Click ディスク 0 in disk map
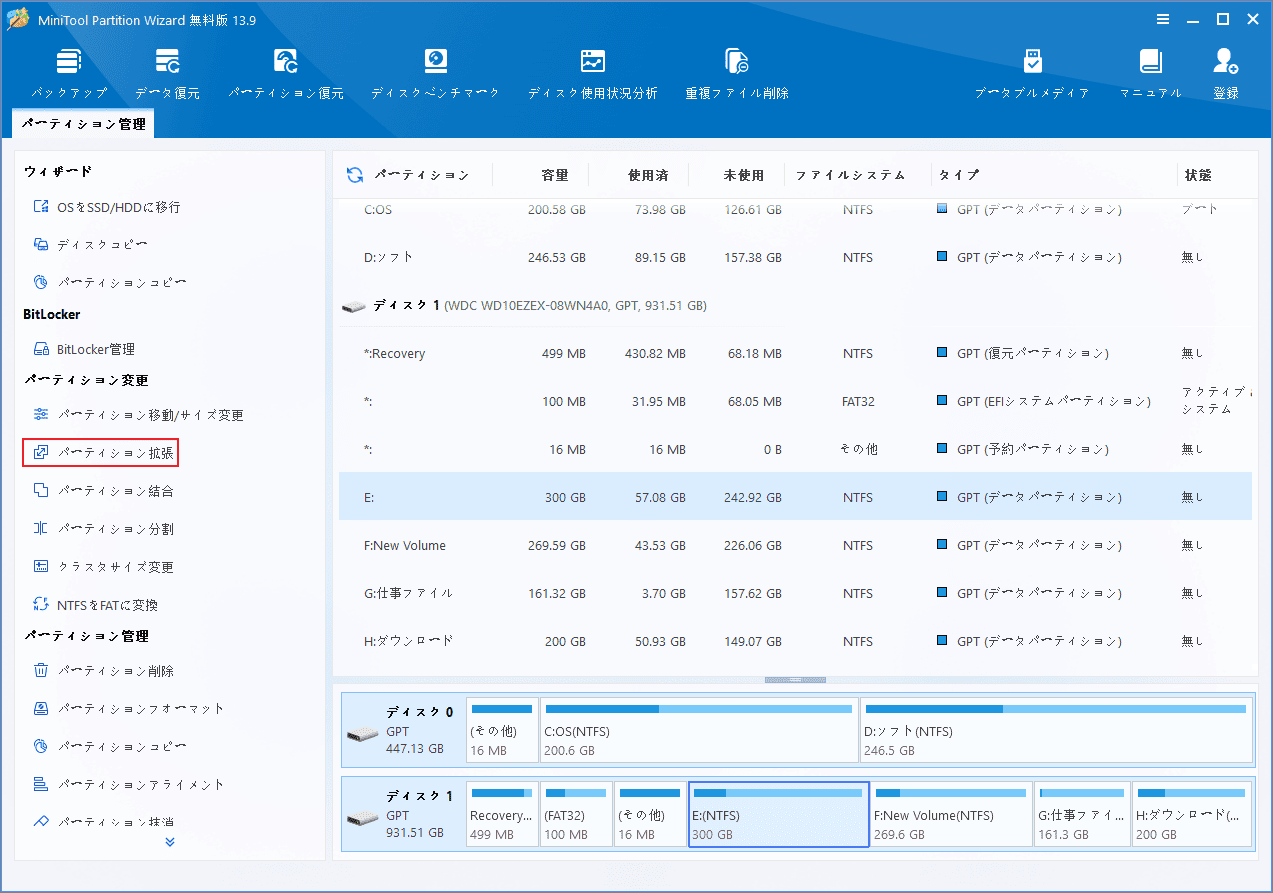 point(402,730)
